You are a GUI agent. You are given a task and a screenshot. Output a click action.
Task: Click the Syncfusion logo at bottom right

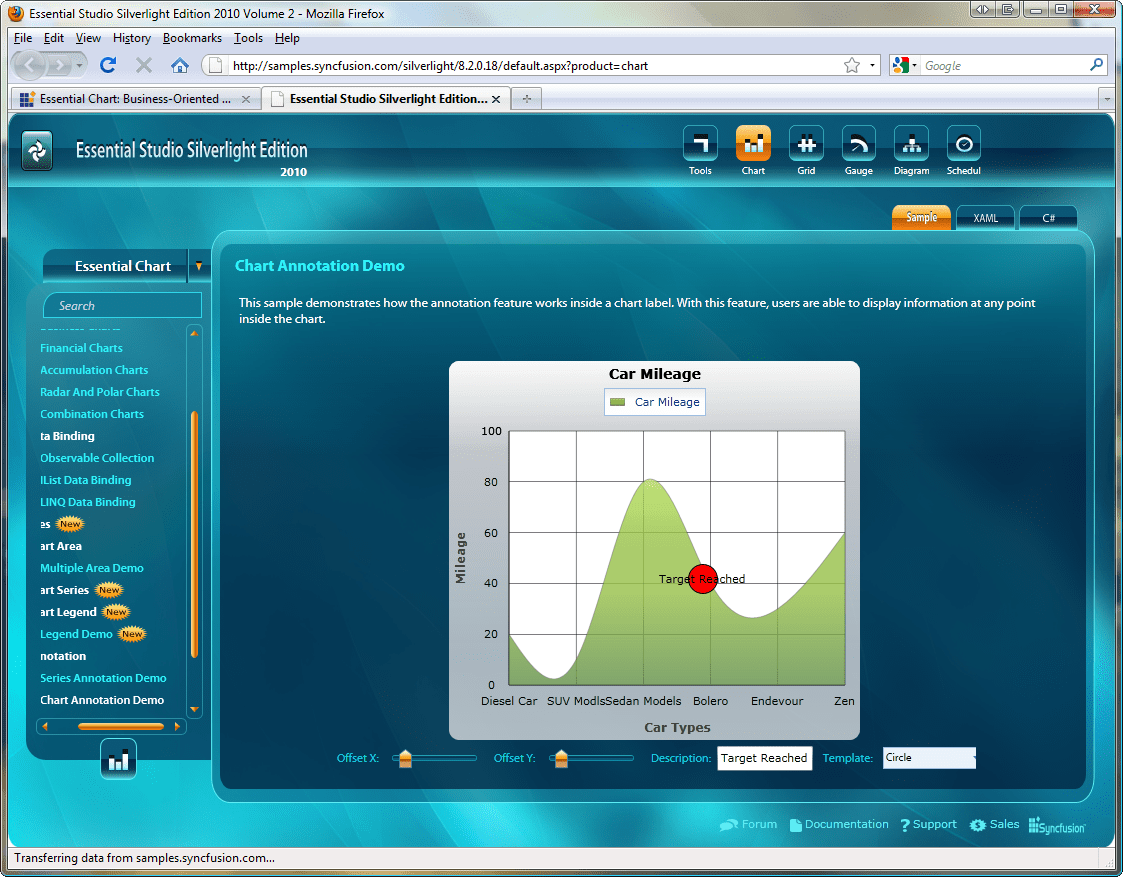coord(1056,825)
